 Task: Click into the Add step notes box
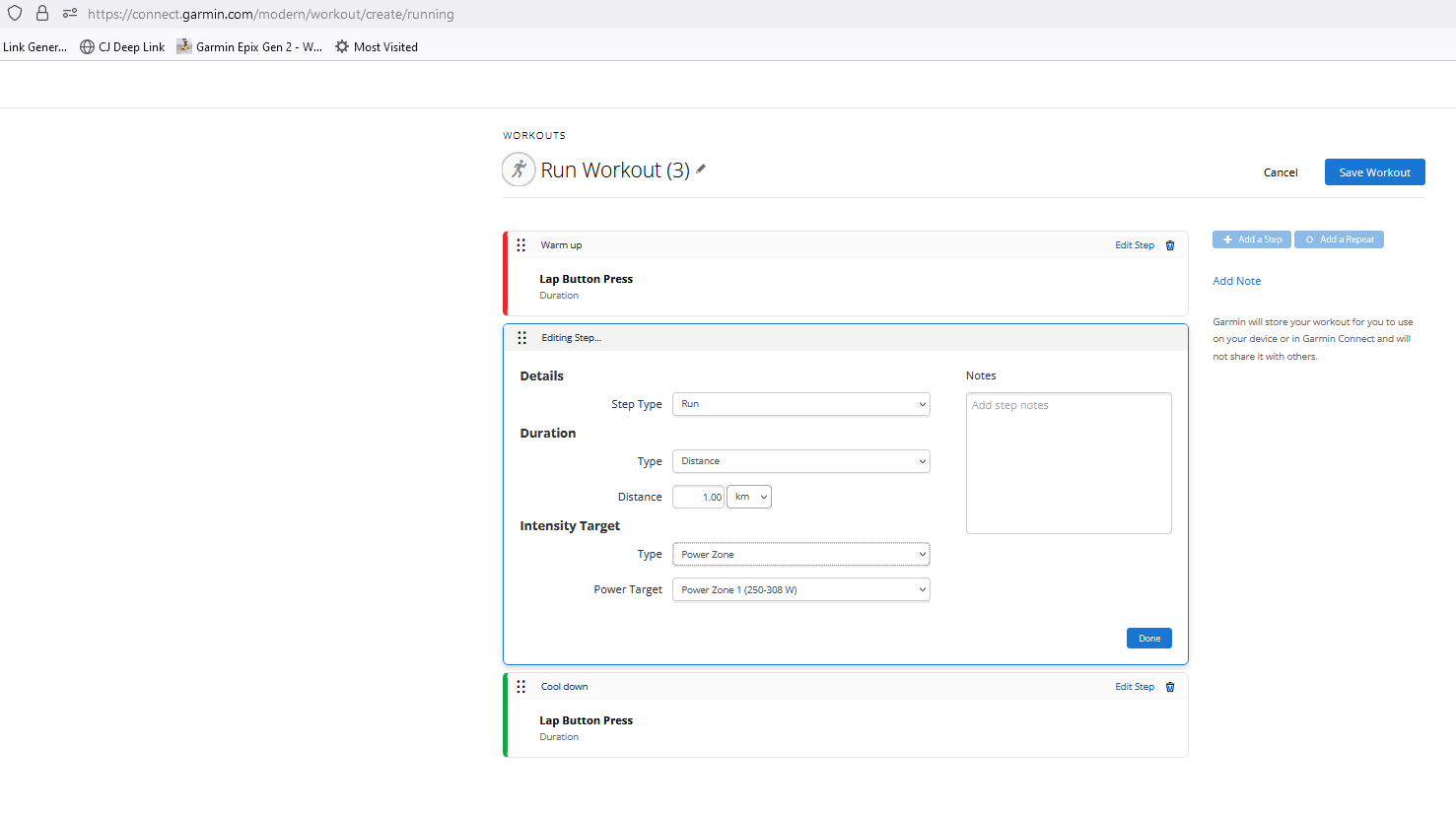[1069, 463]
